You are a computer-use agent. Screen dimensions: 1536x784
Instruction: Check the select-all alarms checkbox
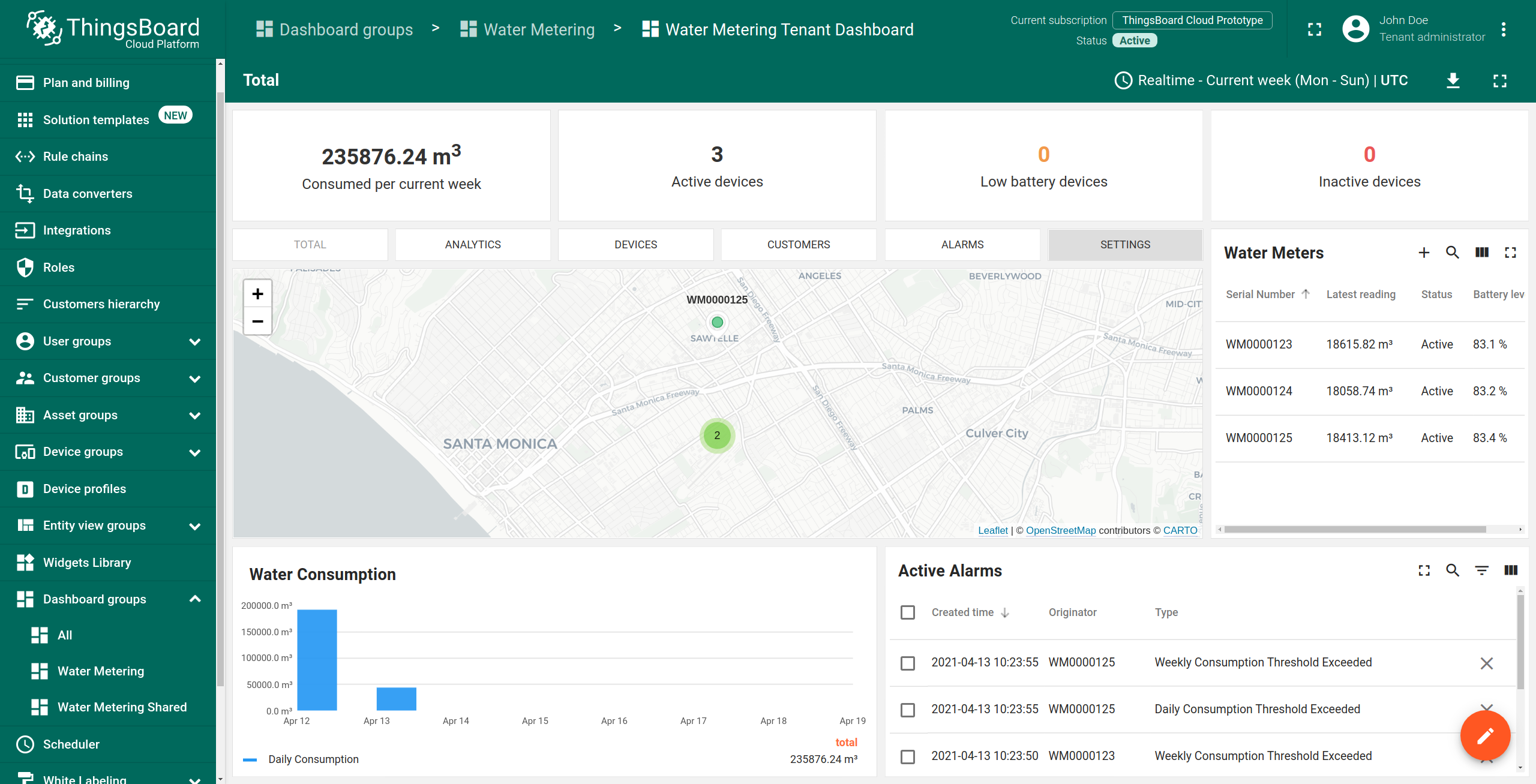point(908,612)
